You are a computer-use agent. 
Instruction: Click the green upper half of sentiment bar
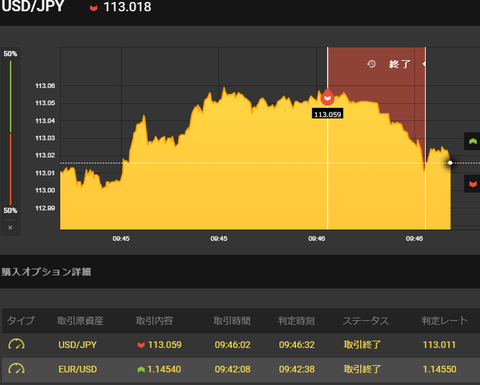(x=11, y=97)
